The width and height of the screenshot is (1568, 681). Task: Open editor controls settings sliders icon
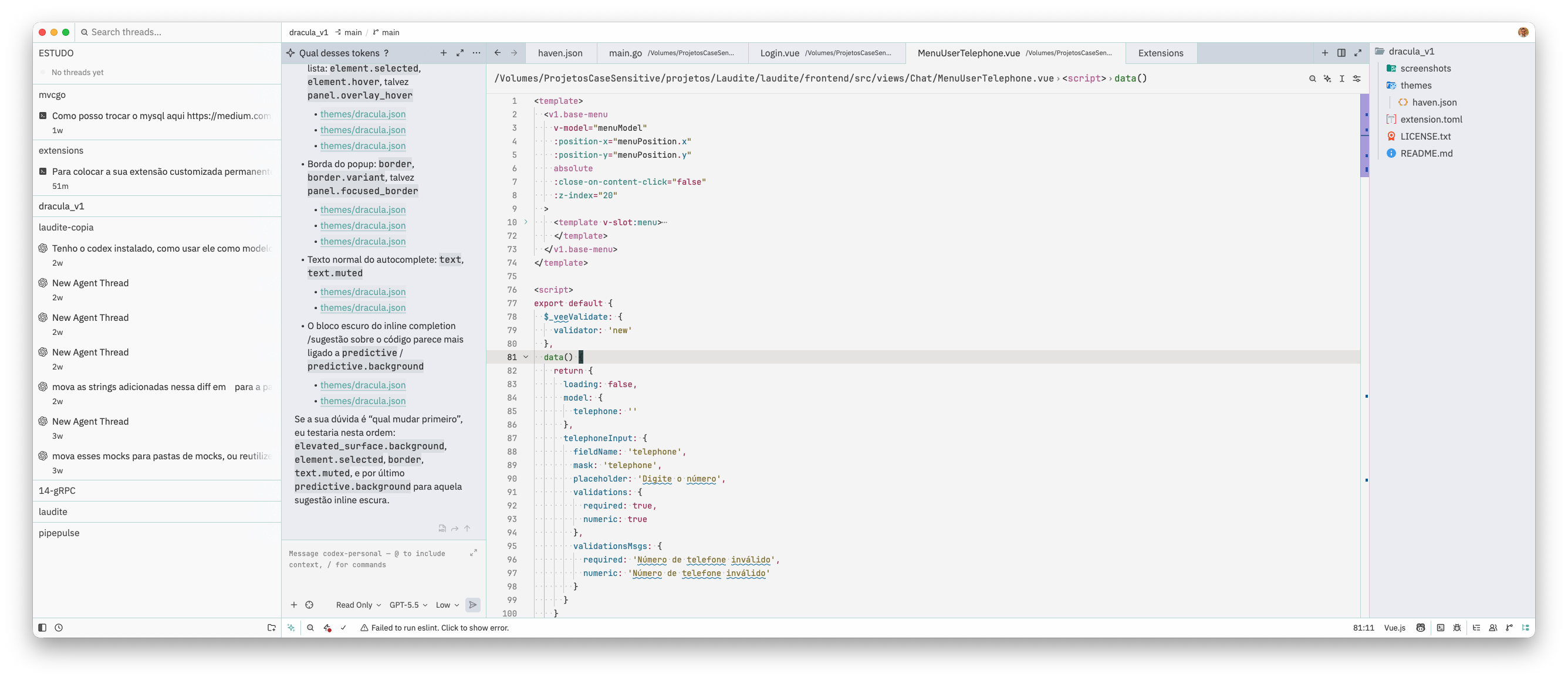click(x=1357, y=79)
